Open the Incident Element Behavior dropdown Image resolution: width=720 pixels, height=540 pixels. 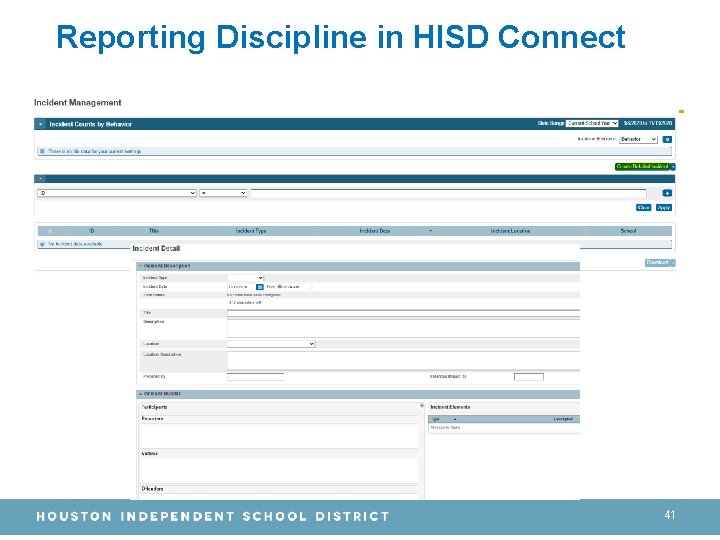click(x=638, y=139)
